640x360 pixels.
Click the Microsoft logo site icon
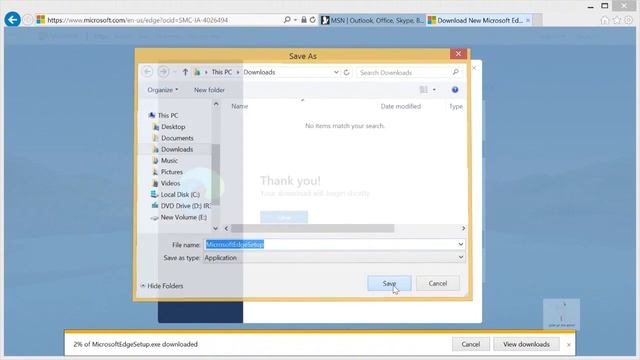(x=40, y=20)
